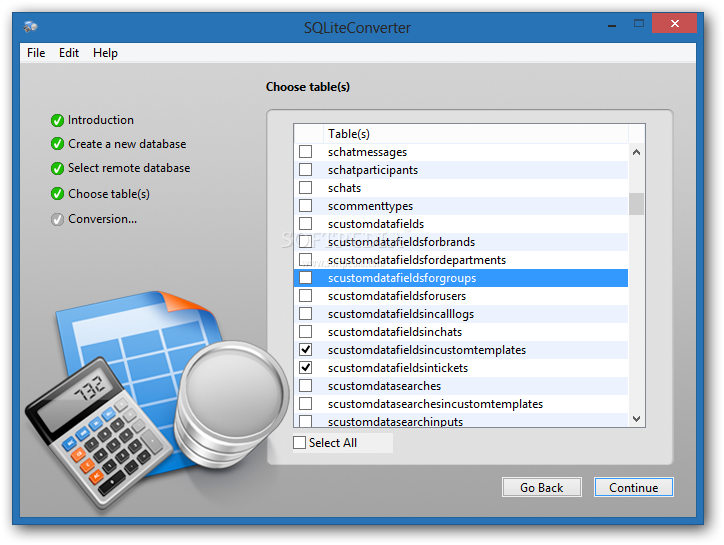Click the grey check icon beside Conversion...
Screen dimensions: 724x545
tap(57, 219)
